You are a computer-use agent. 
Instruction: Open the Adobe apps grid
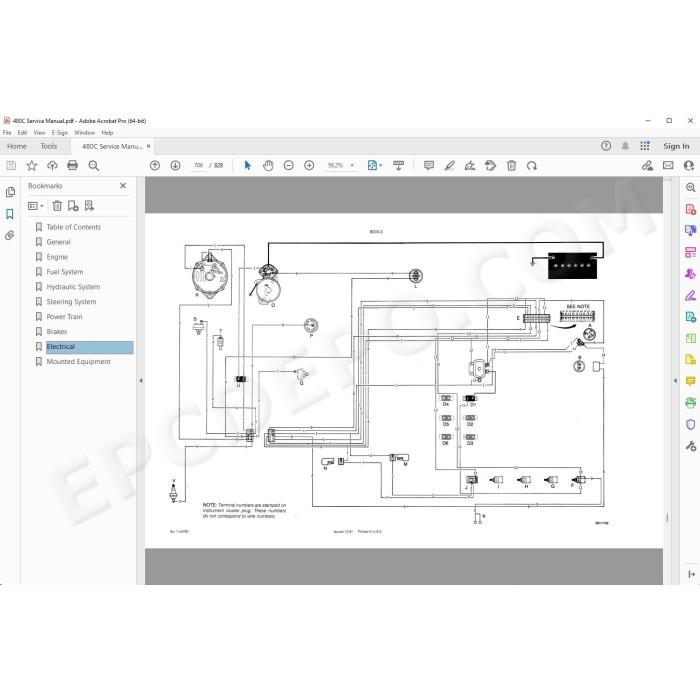click(645, 146)
